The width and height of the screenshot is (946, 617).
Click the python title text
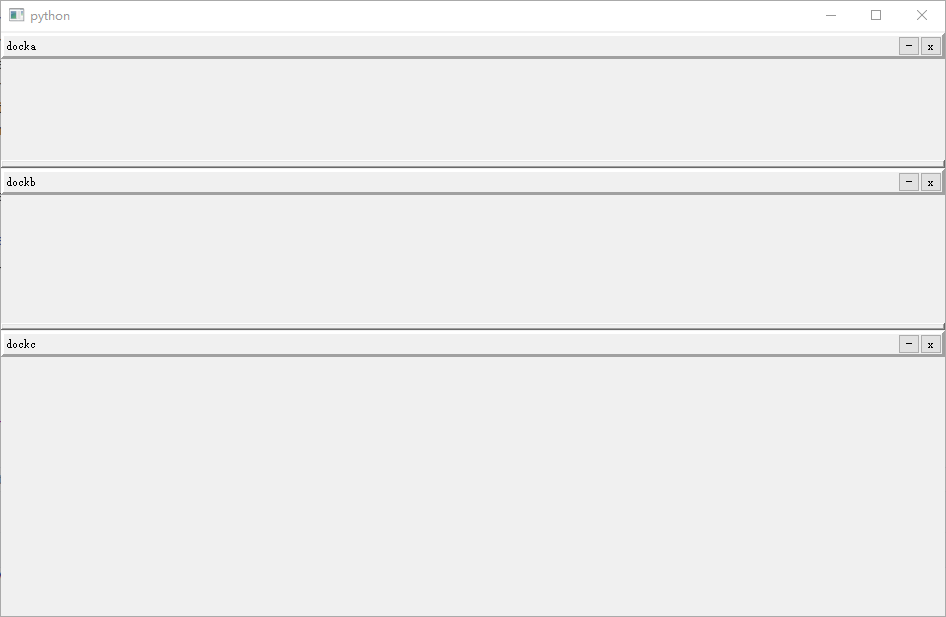(x=50, y=16)
